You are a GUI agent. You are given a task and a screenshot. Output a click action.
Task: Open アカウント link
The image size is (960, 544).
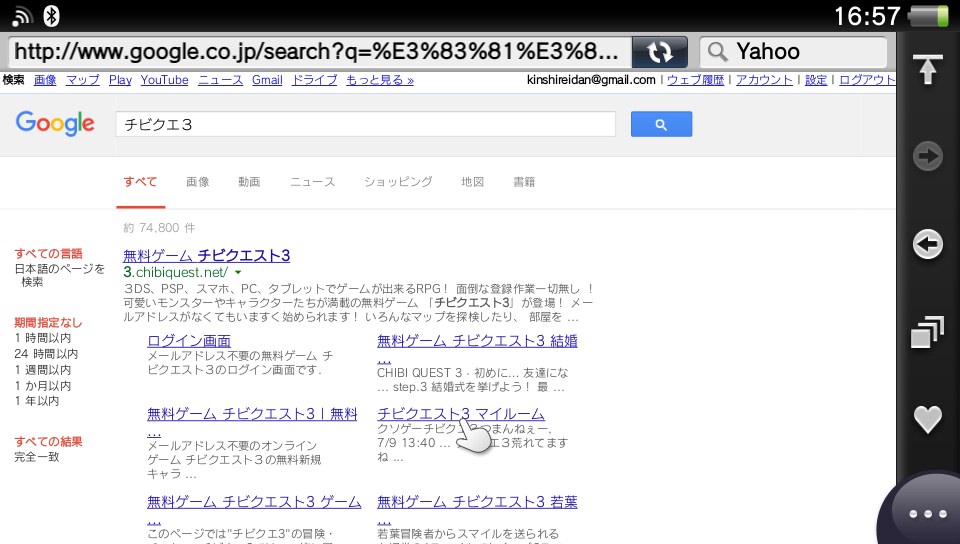[764, 80]
